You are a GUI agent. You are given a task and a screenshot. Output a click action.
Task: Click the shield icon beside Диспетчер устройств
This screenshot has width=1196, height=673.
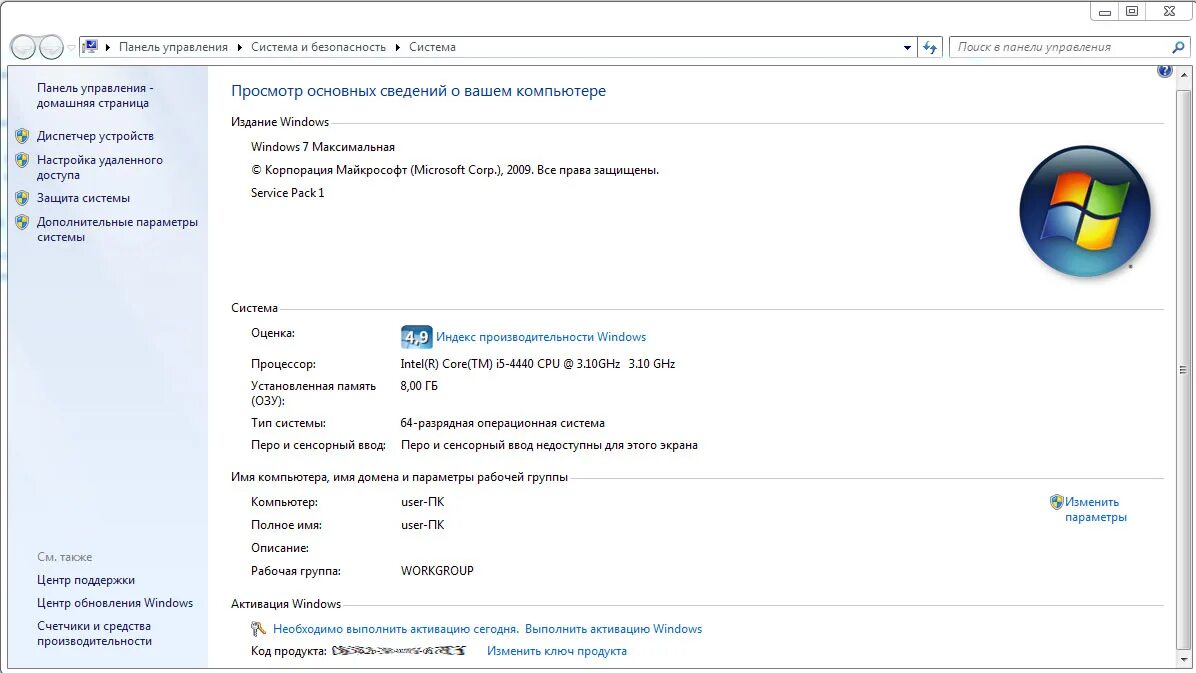pyautogui.click(x=22, y=136)
